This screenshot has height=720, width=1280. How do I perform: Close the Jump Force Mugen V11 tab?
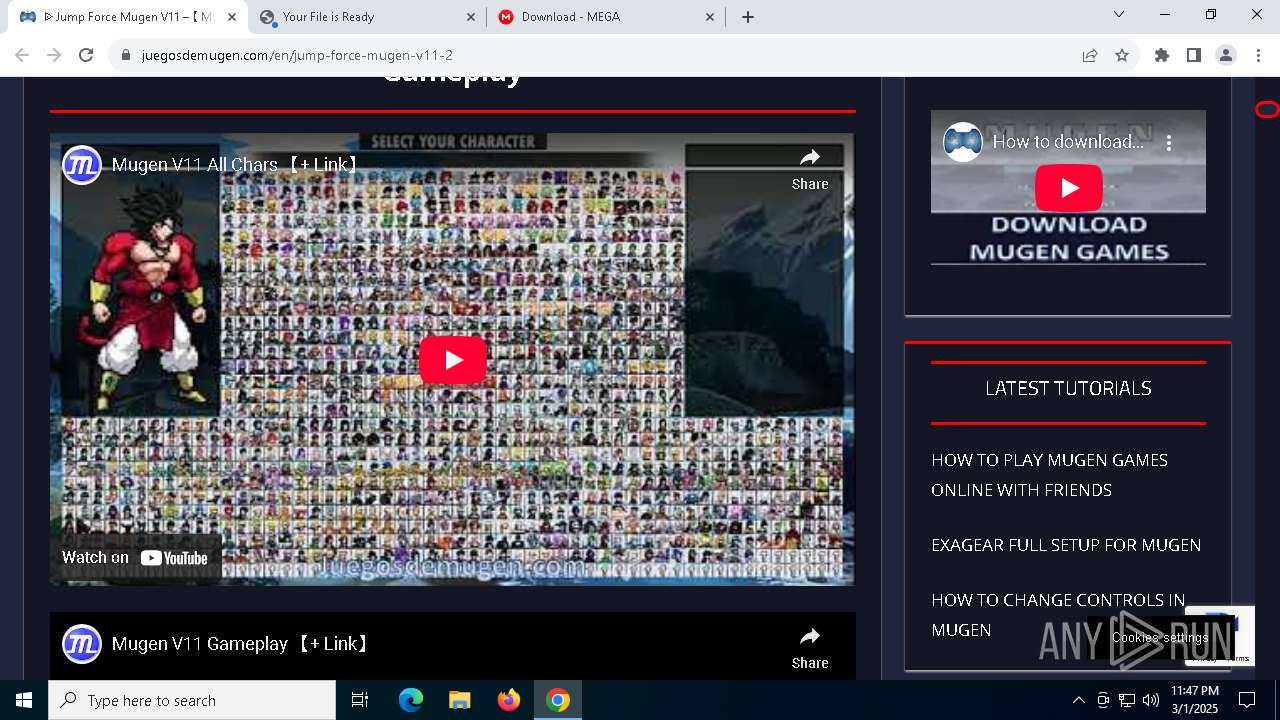point(231,17)
